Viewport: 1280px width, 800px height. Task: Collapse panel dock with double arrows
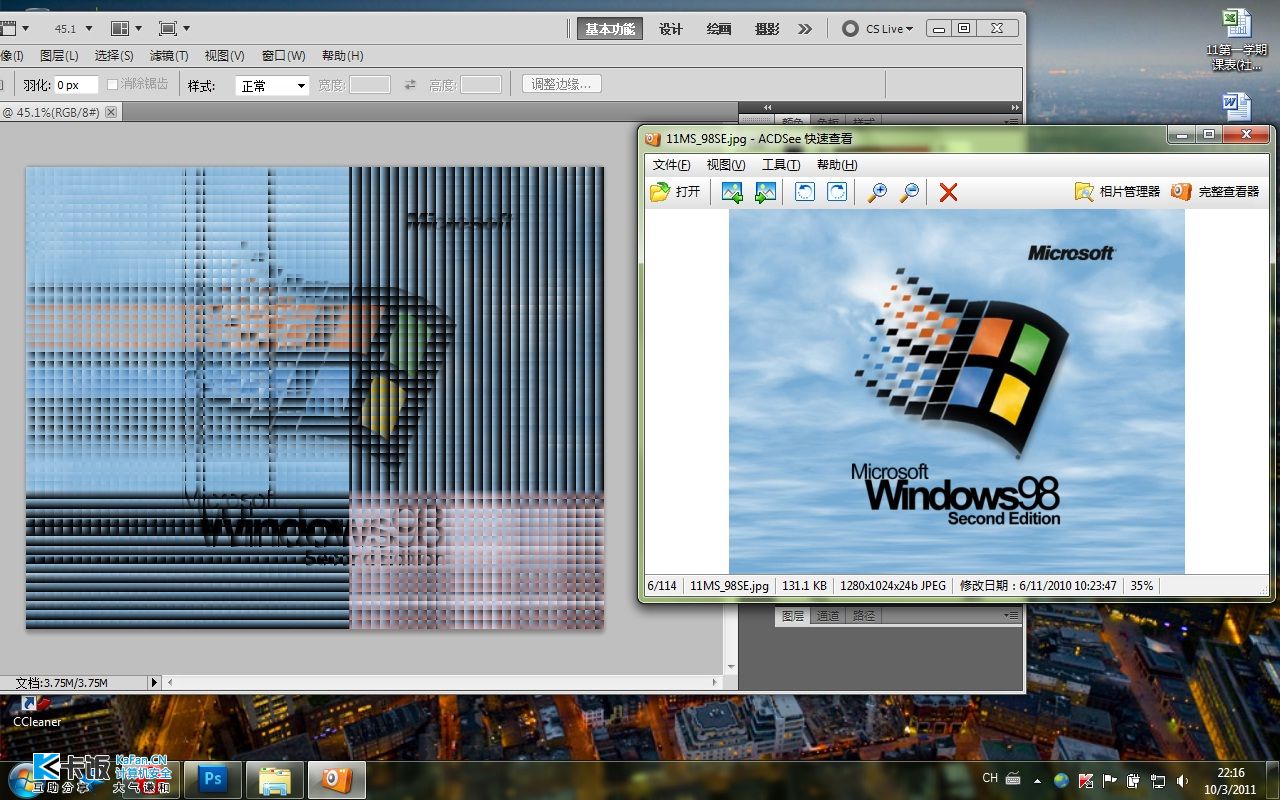click(1015, 107)
